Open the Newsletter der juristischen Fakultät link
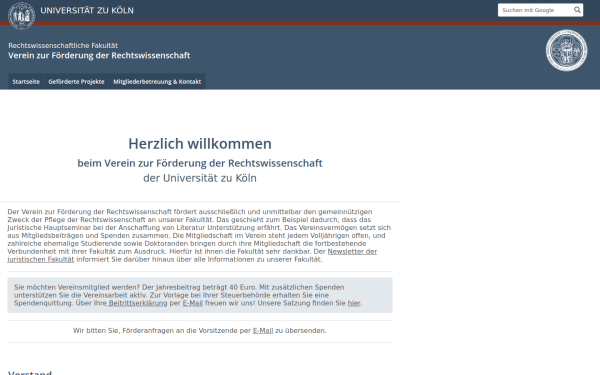Image resolution: width=600 pixels, height=375 pixels. tap(352, 251)
